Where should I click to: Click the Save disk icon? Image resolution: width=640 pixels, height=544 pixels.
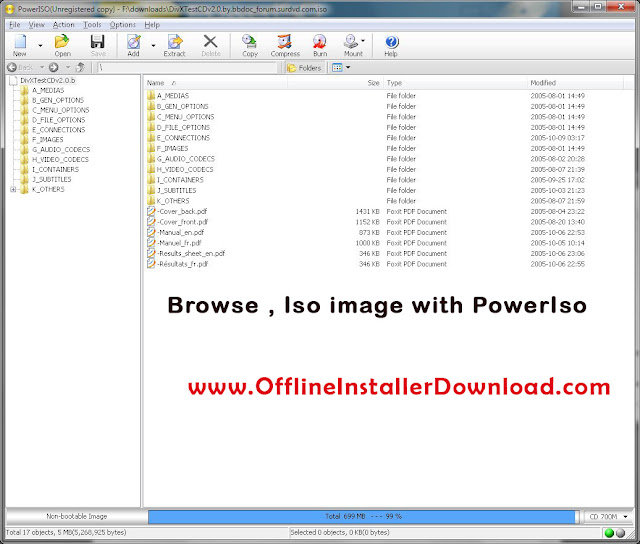(x=98, y=42)
